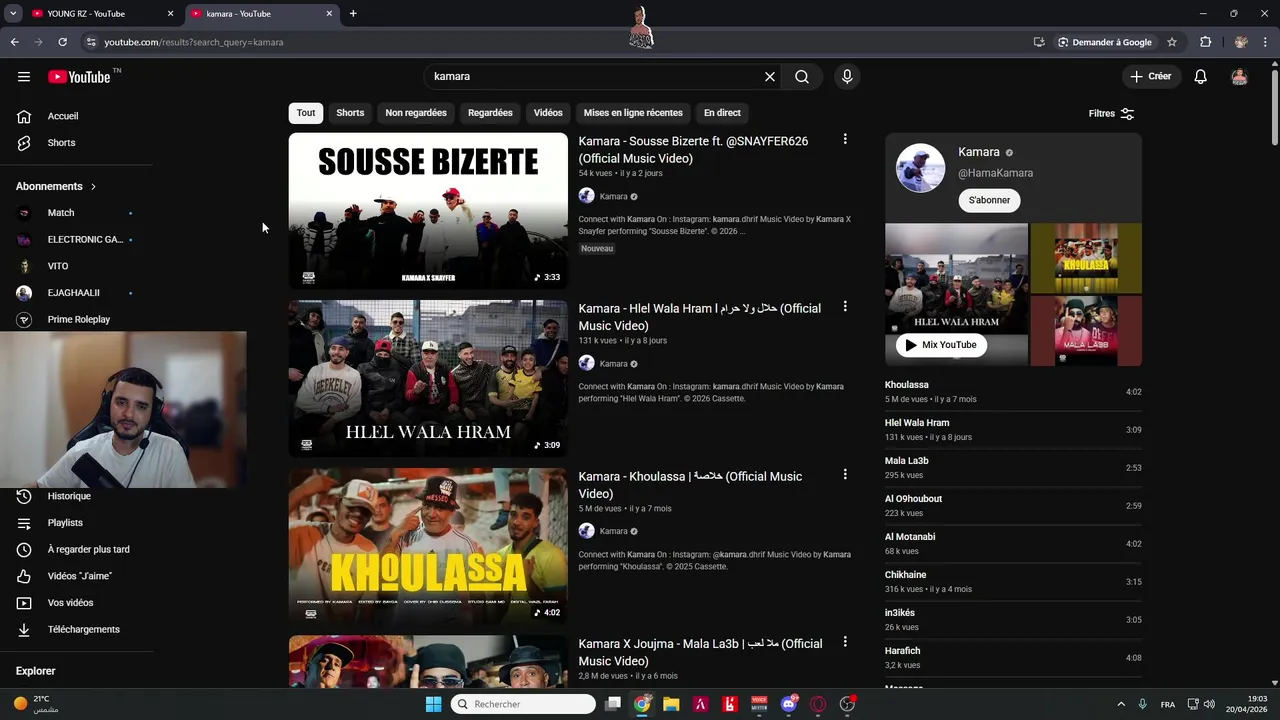Image resolution: width=1280 pixels, height=720 pixels.
Task: Open options for the Khoulassa video result
Action: pyautogui.click(x=845, y=474)
